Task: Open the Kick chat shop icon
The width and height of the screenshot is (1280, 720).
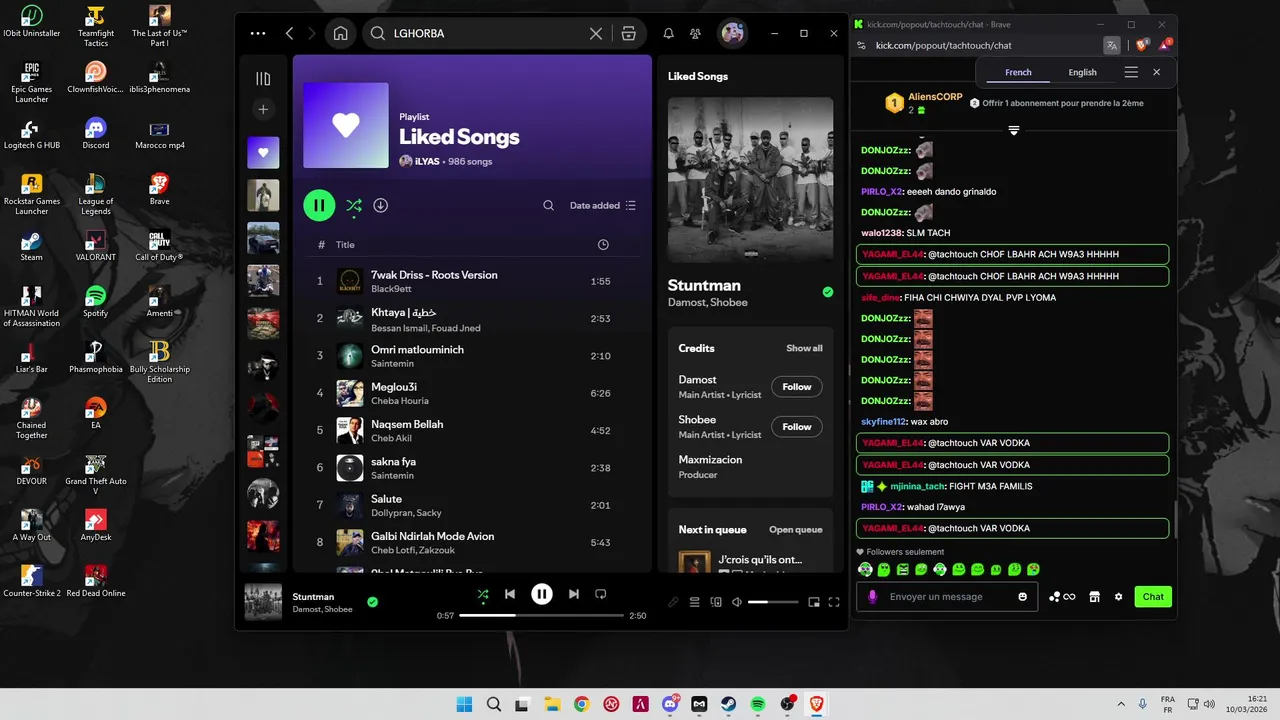Action: [x=1094, y=597]
